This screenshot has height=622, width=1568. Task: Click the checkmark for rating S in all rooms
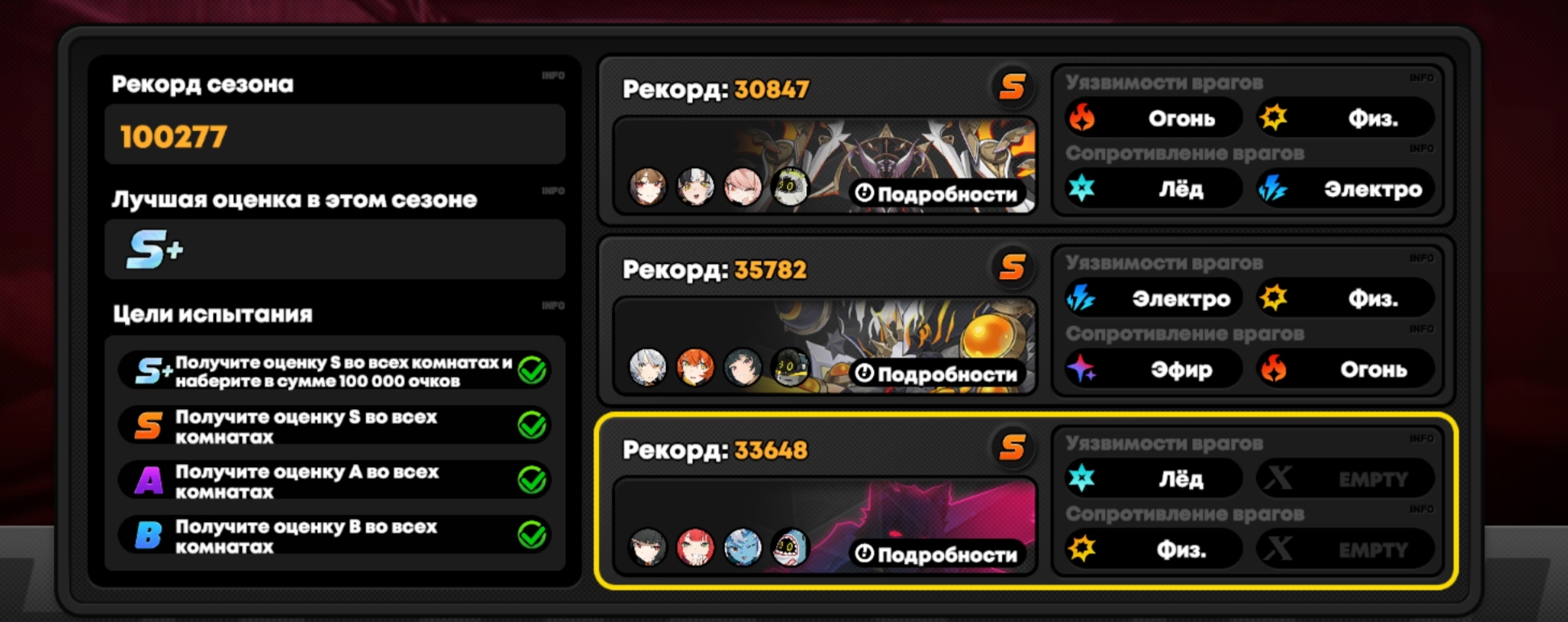tap(532, 425)
